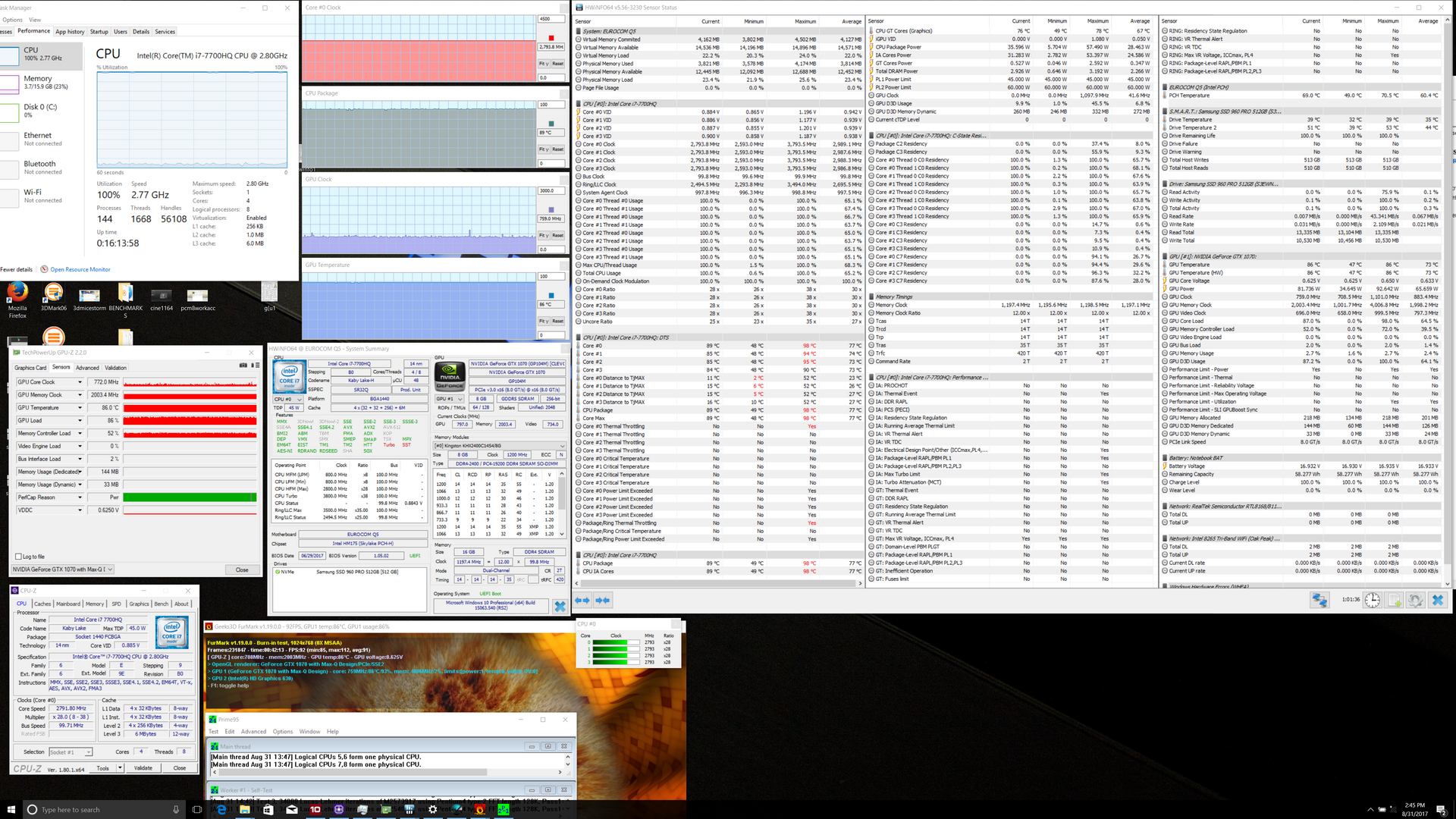The image size is (1456, 819).
Task: Open the NVIDIA GeForce GTX 1070 device dropdown
Action: (109, 570)
